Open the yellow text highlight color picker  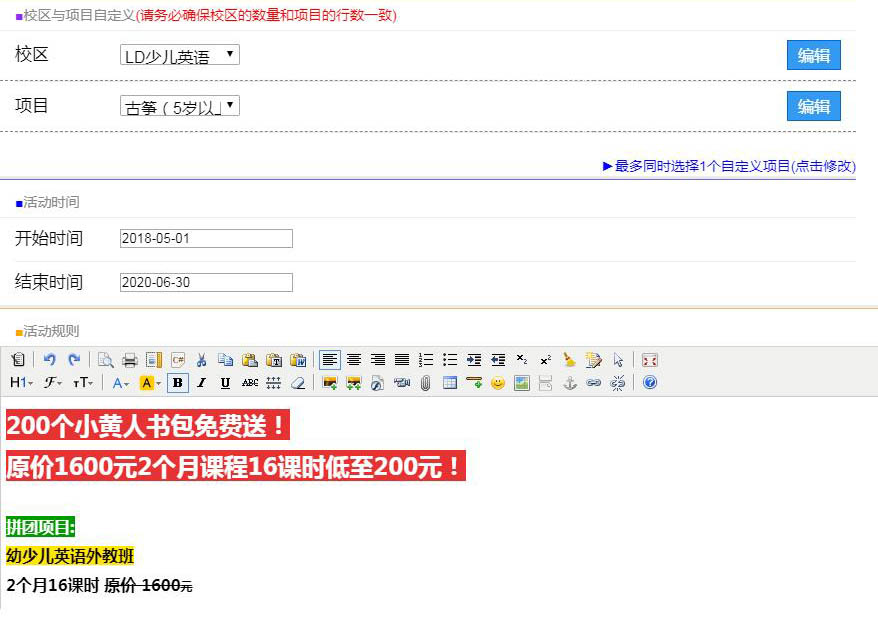[150, 383]
